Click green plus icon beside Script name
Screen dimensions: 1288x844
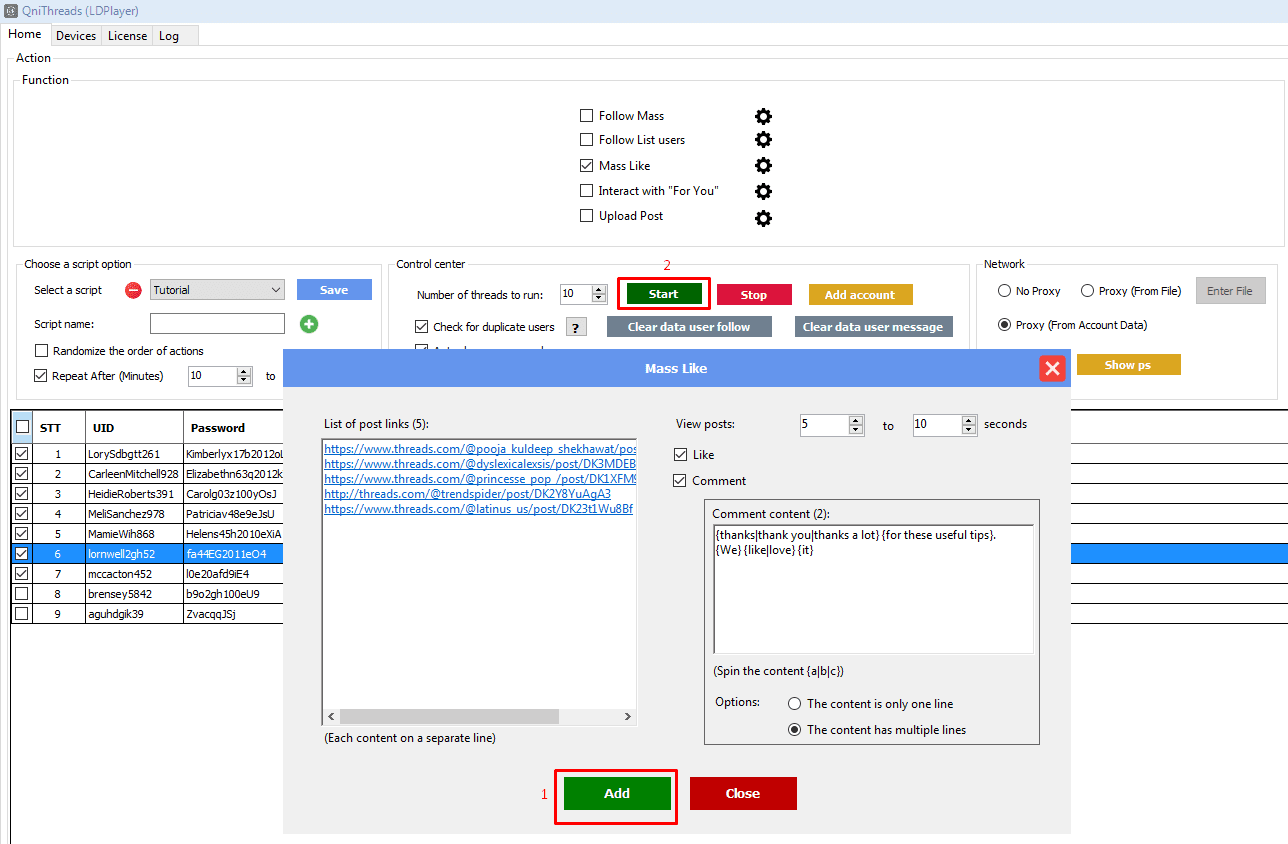(309, 324)
